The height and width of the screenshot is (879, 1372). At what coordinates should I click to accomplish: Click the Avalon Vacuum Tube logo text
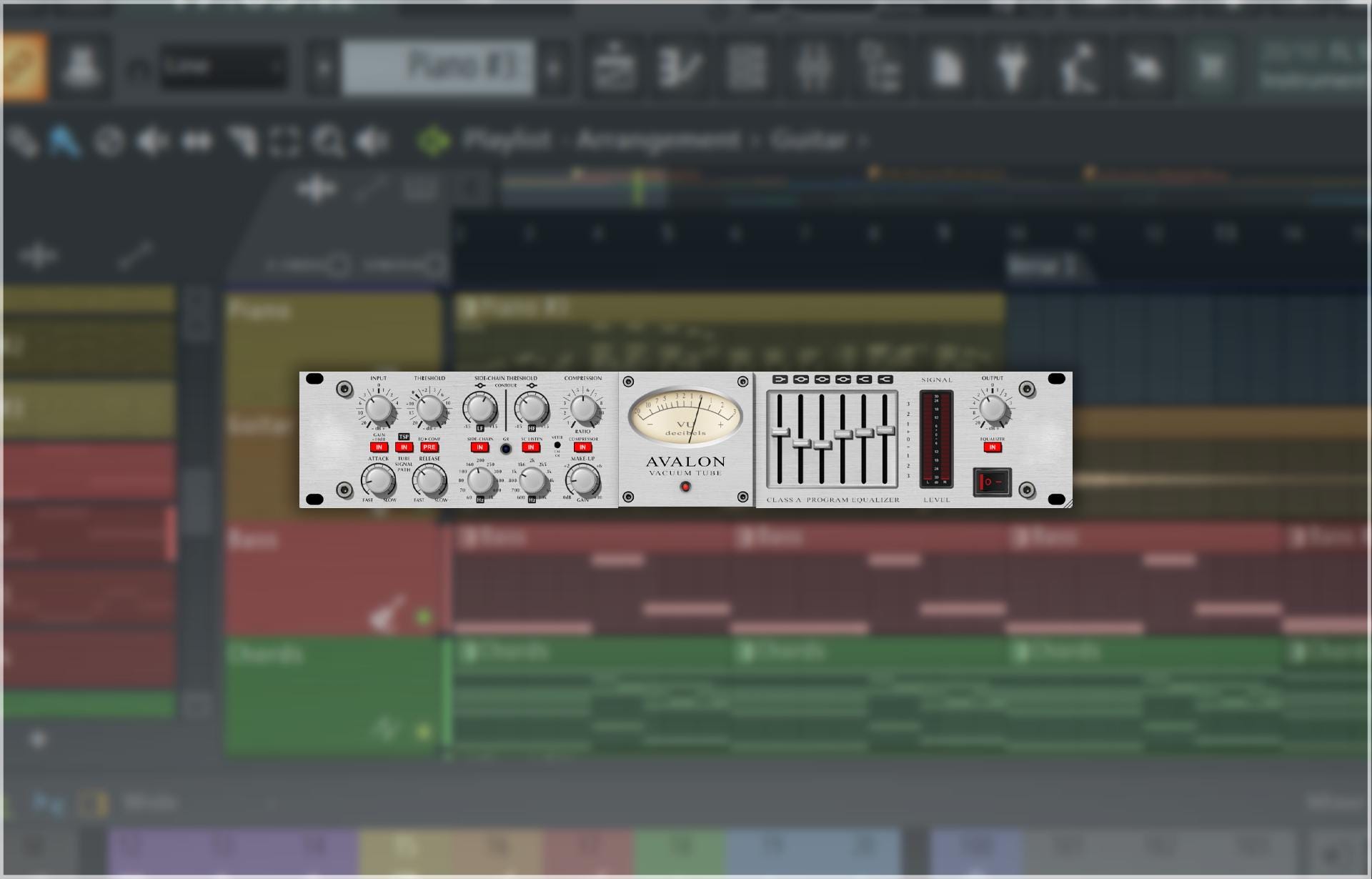[685, 466]
